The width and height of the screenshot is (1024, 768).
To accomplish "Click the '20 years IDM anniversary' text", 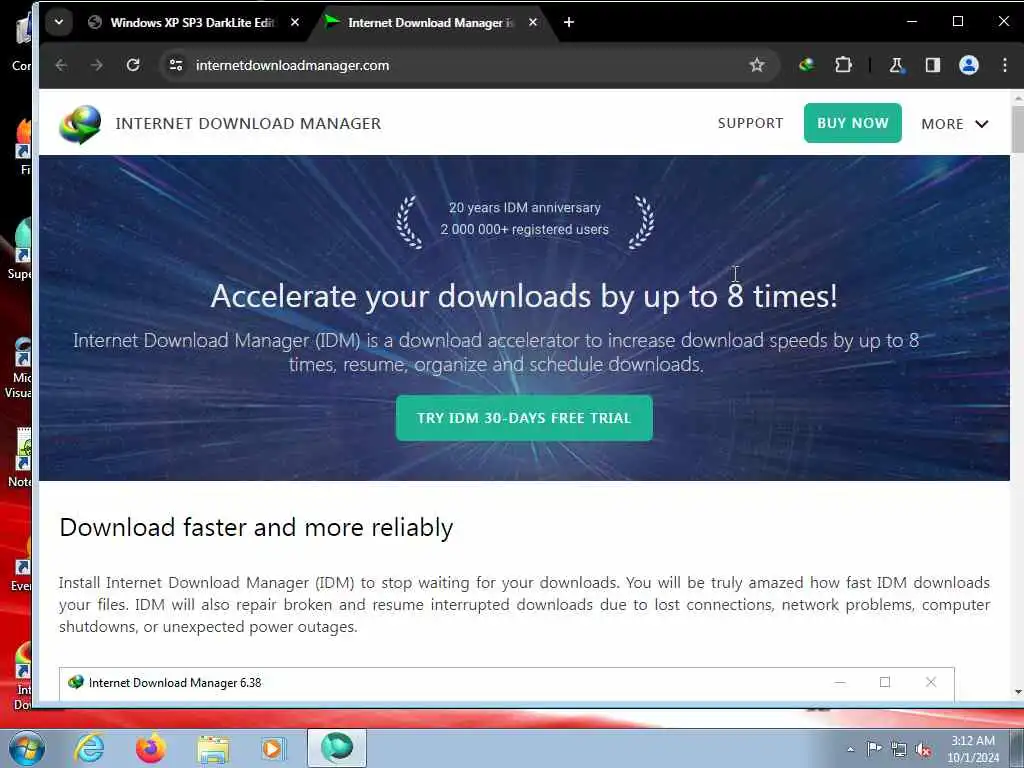I will pos(524,208).
